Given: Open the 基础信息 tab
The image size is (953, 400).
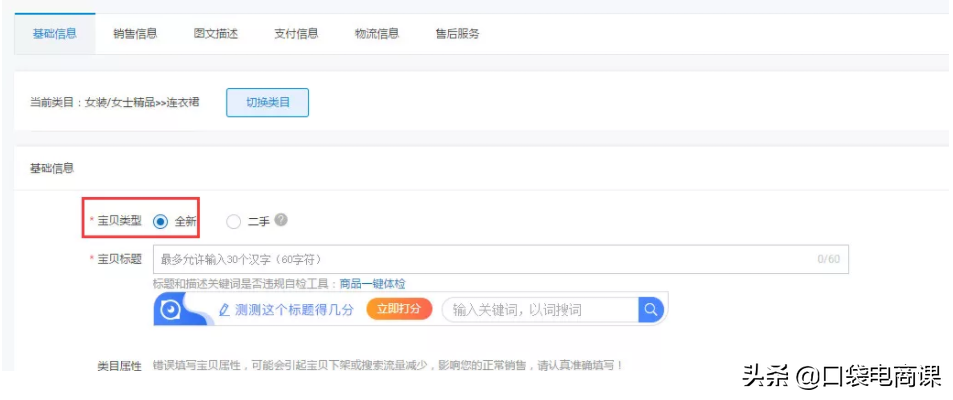Looking at the screenshot, I should (x=55, y=33).
